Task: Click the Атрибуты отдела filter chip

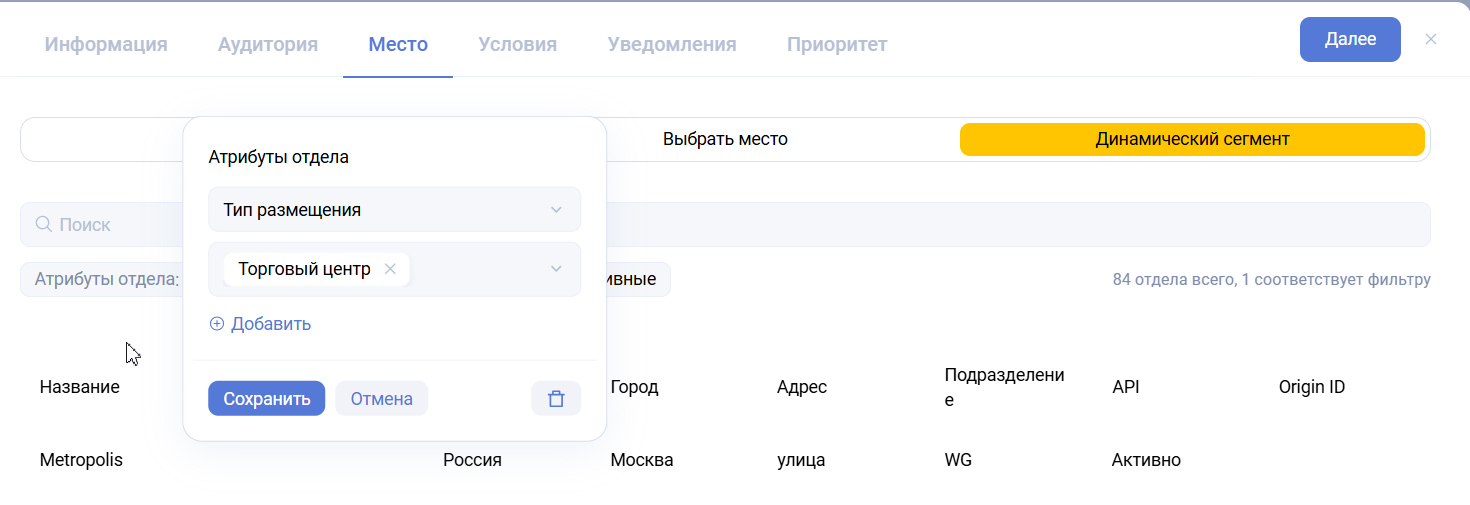Action: tap(105, 279)
